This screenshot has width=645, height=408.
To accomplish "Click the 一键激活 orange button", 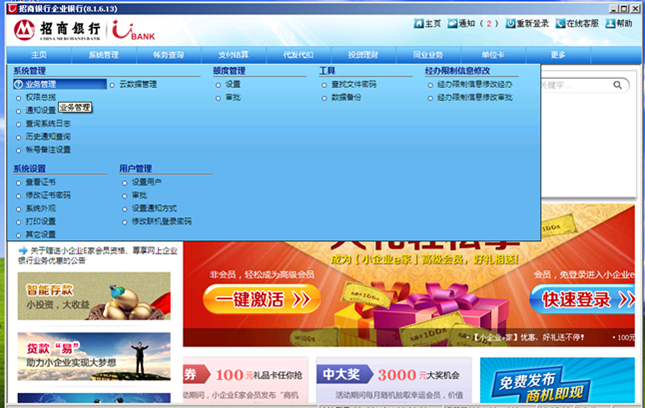I will pos(262,299).
